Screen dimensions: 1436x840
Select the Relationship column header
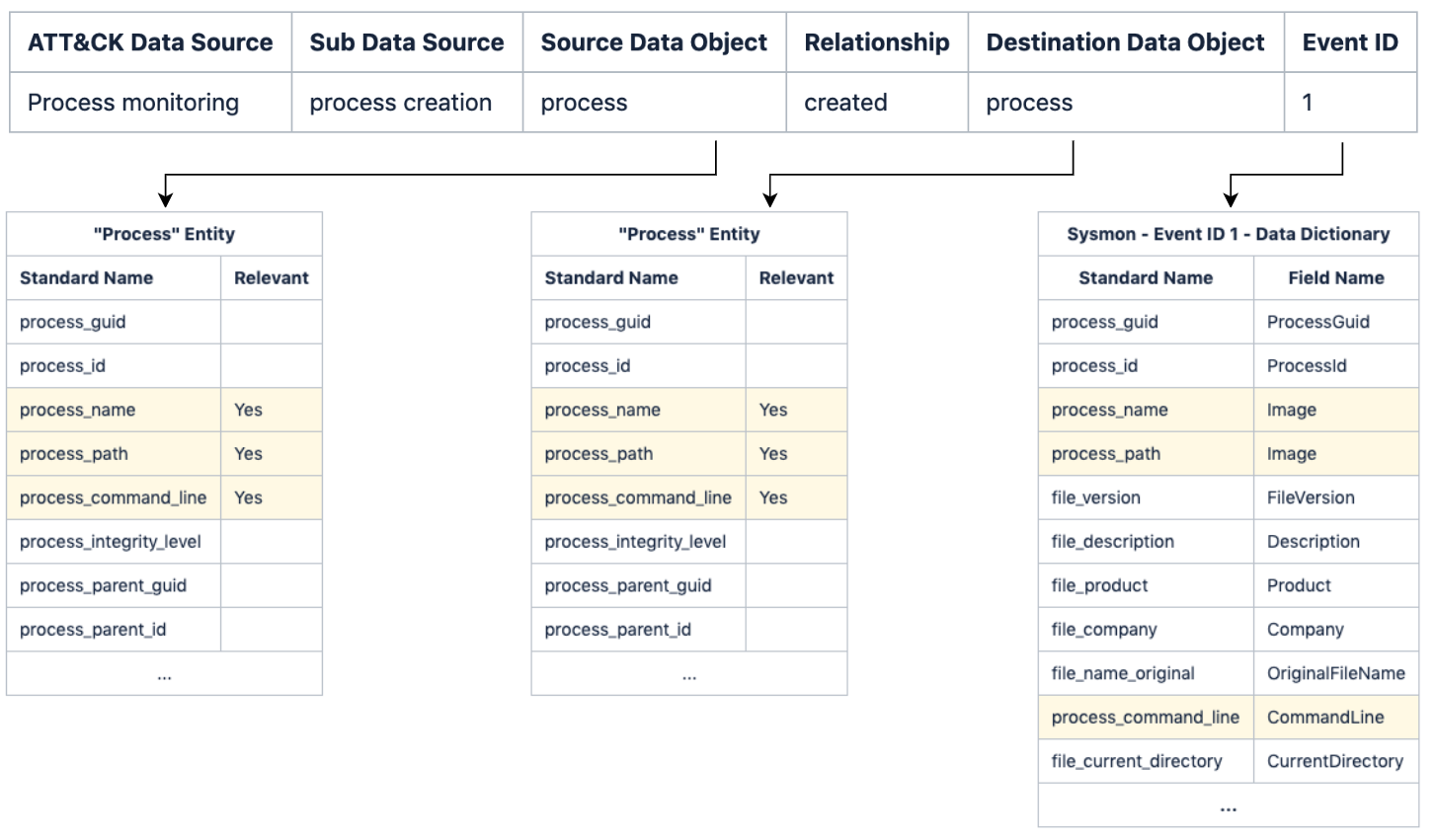[876, 42]
